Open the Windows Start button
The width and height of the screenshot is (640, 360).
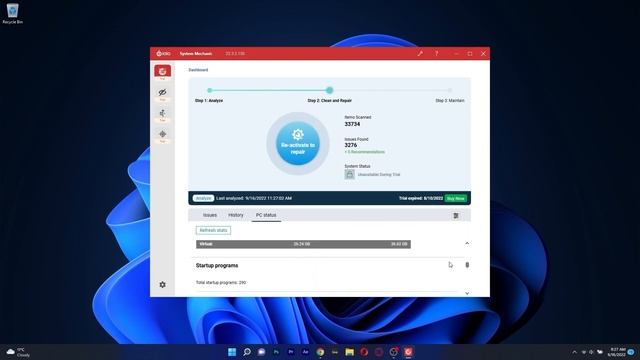tap(232, 352)
